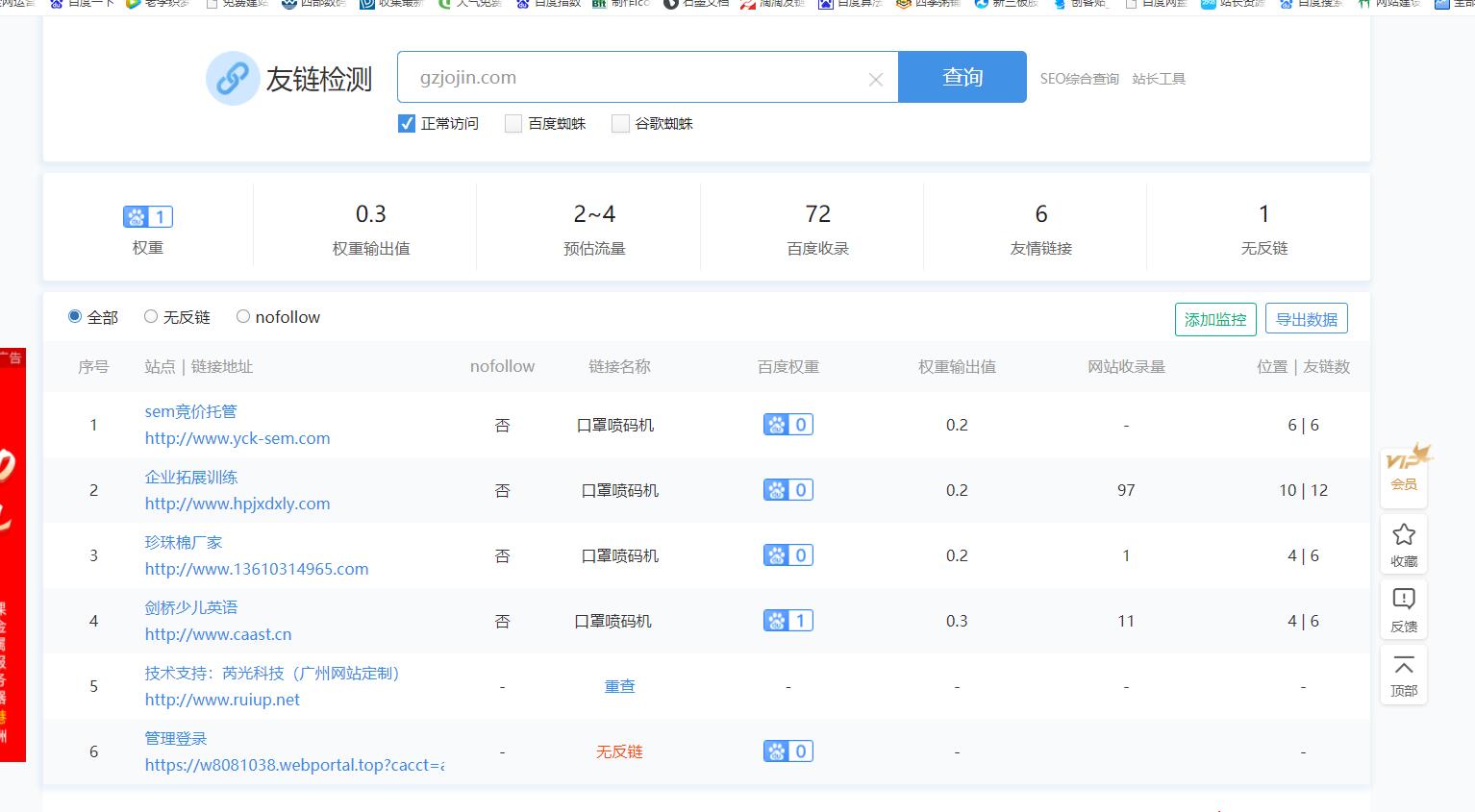The width and height of the screenshot is (1475, 812).
Task: Open the SEO综合查询 link
Action: coord(1079,79)
